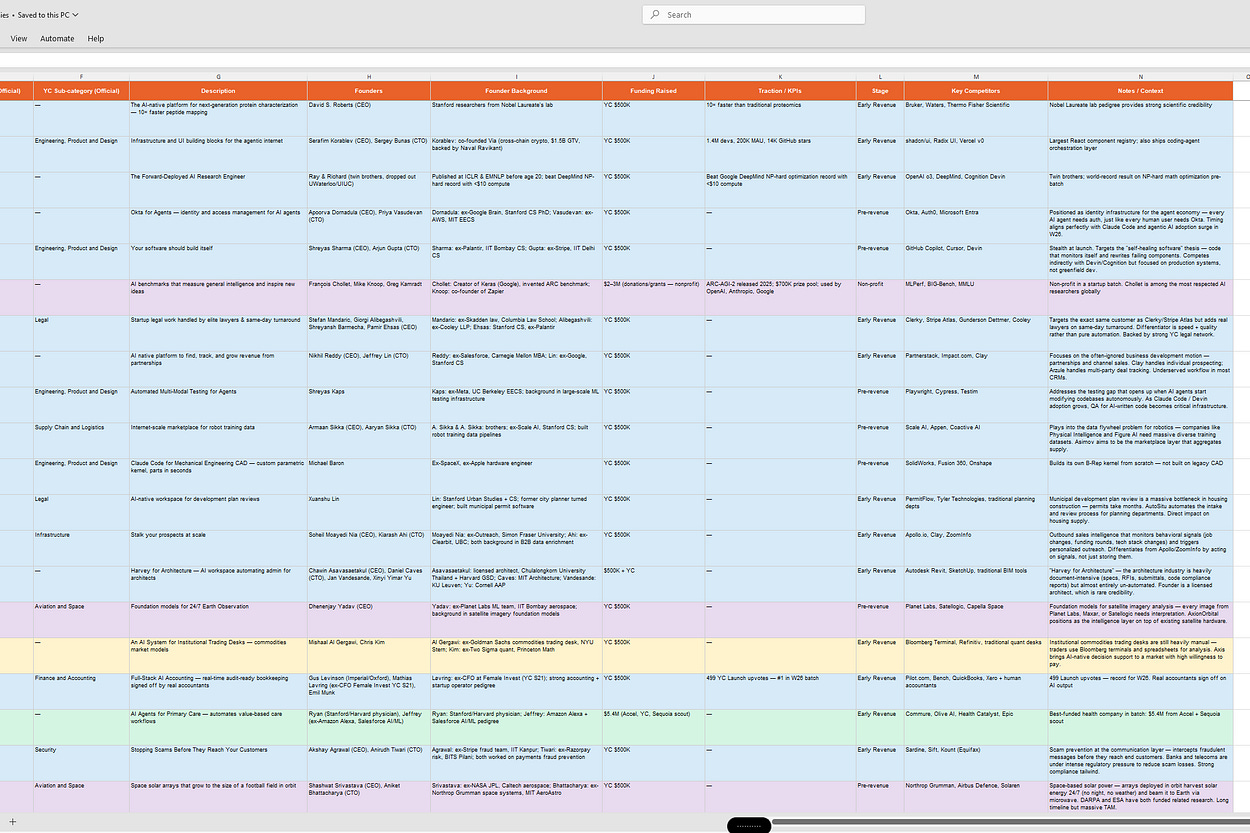Open the View ribbon tab

coord(19,38)
